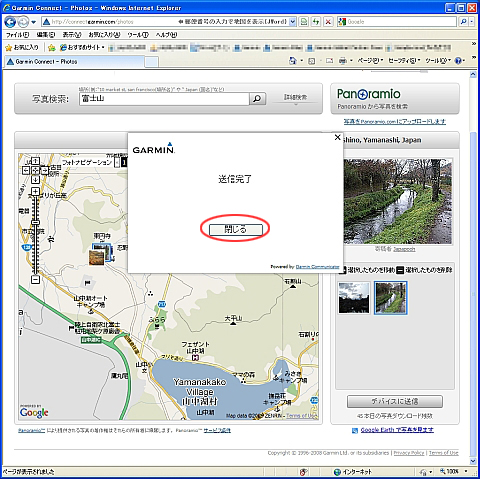Expand the 詳細検索 advanced search option
Viewport: 480px width, 479px height.
(295, 99)
